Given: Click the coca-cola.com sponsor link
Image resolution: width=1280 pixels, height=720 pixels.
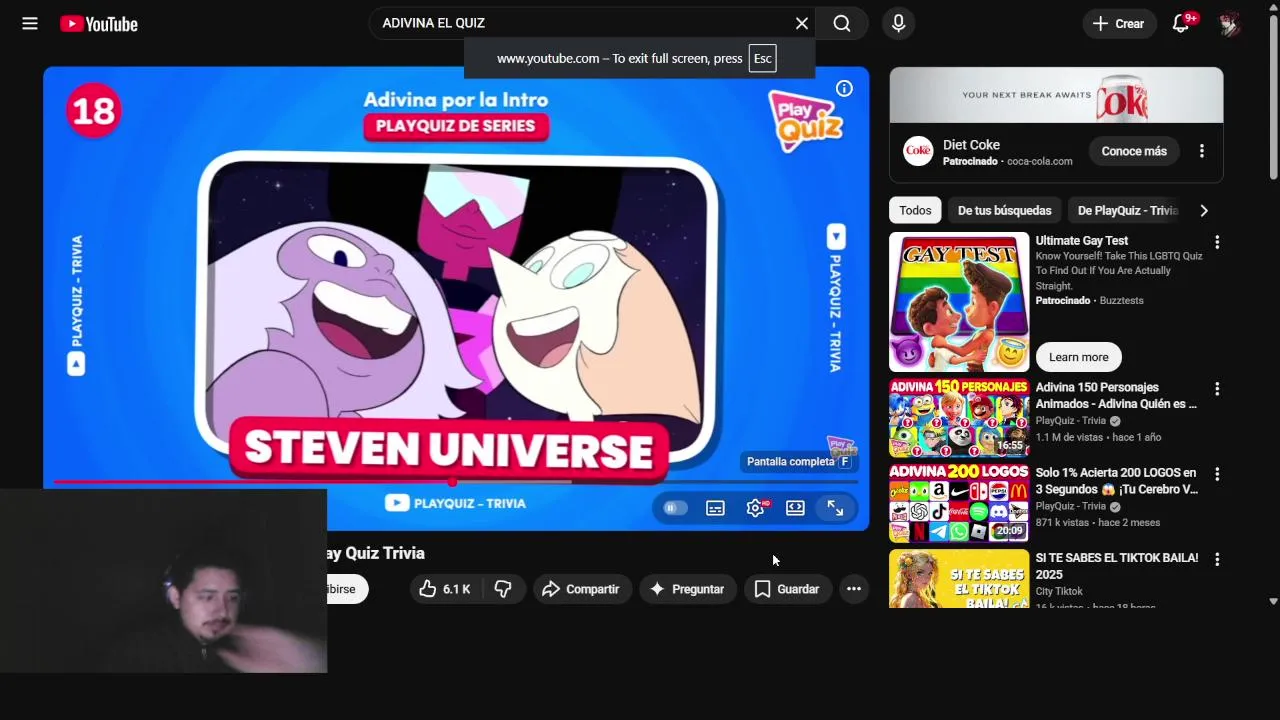Looking at the screenshot, I should coord(1040,162).
